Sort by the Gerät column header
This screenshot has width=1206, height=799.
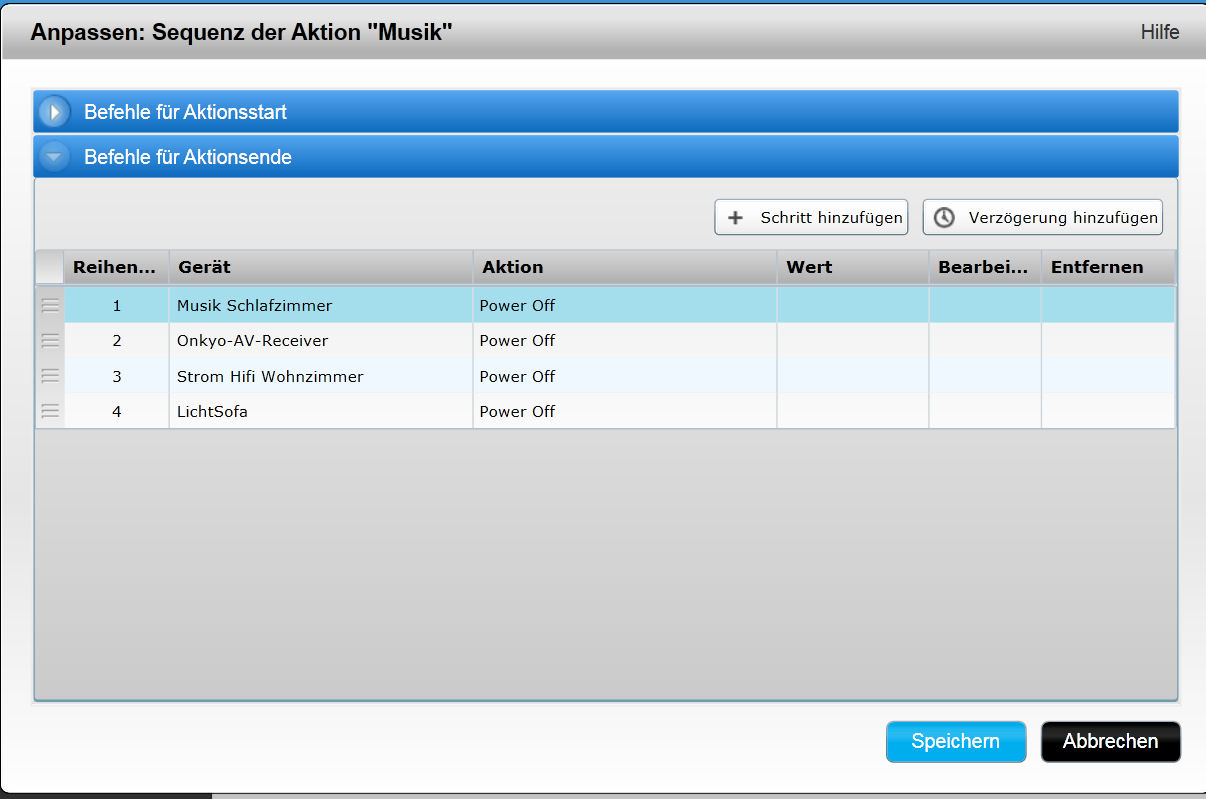[x=320, y=267]
